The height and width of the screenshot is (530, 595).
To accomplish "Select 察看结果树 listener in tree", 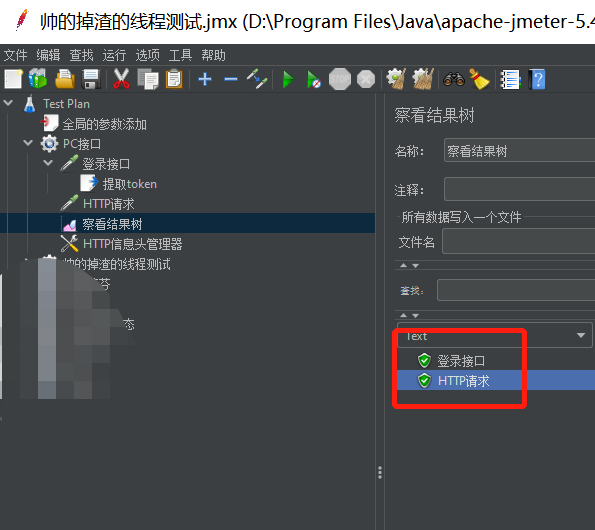I will click(112, 224).
